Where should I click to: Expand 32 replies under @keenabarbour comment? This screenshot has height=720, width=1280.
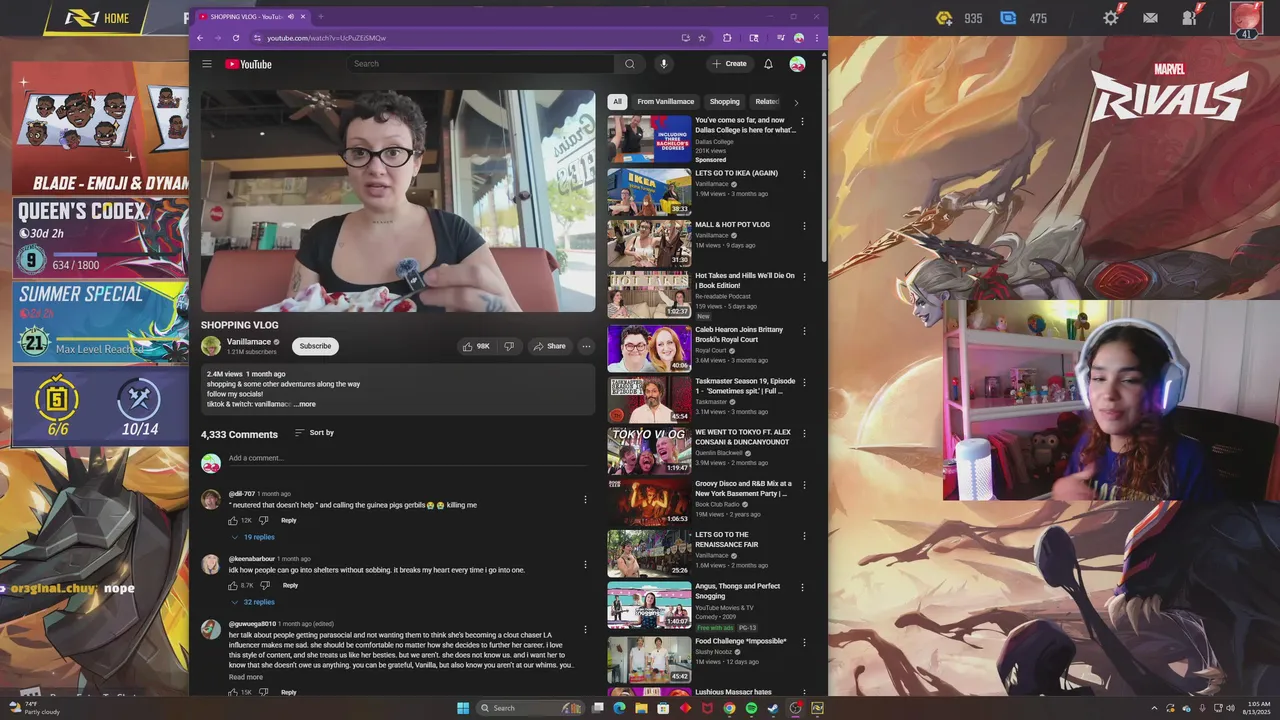coord(252,602)
